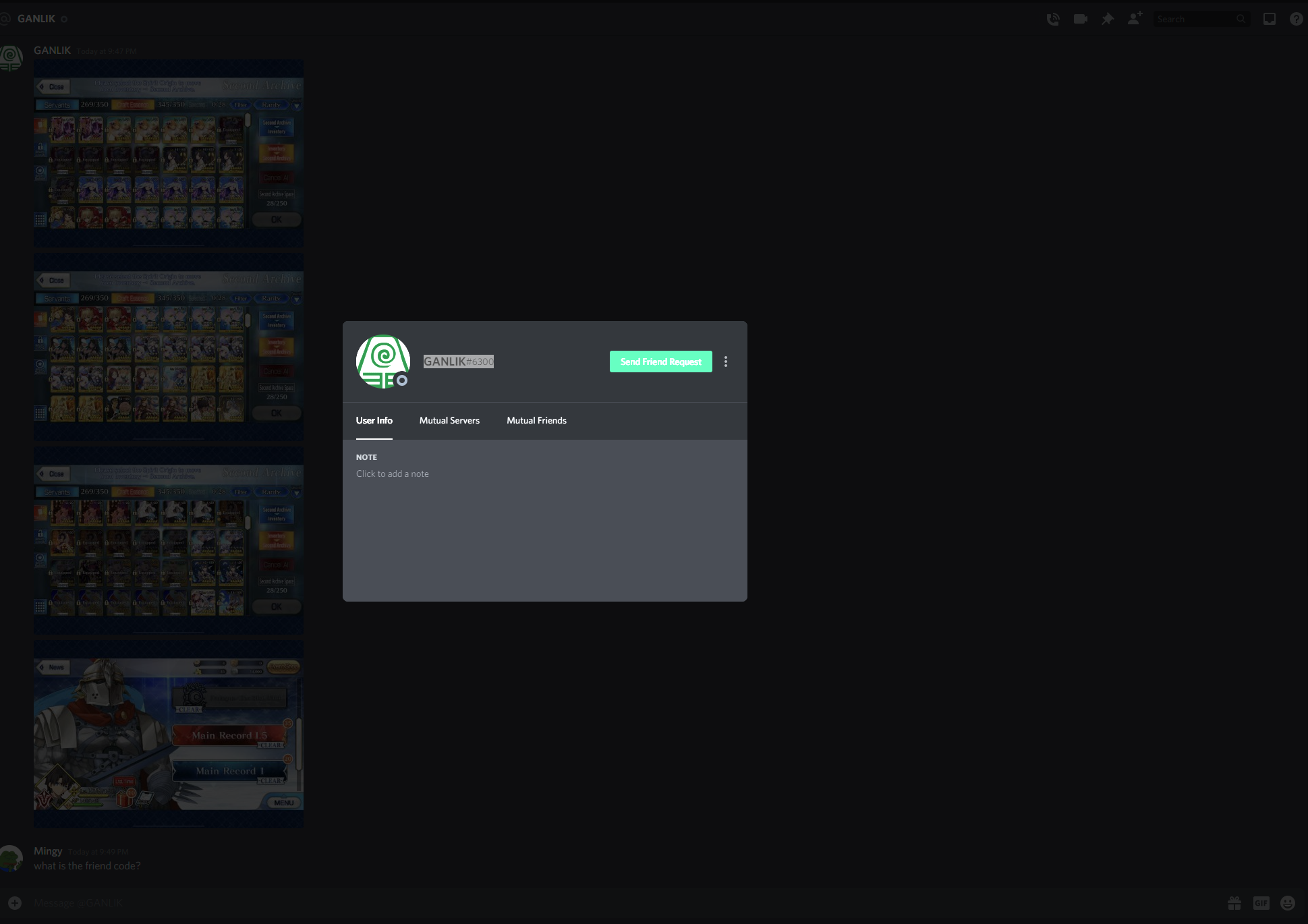
Task: Open the help icon
Action: (x=1296, y=19)
